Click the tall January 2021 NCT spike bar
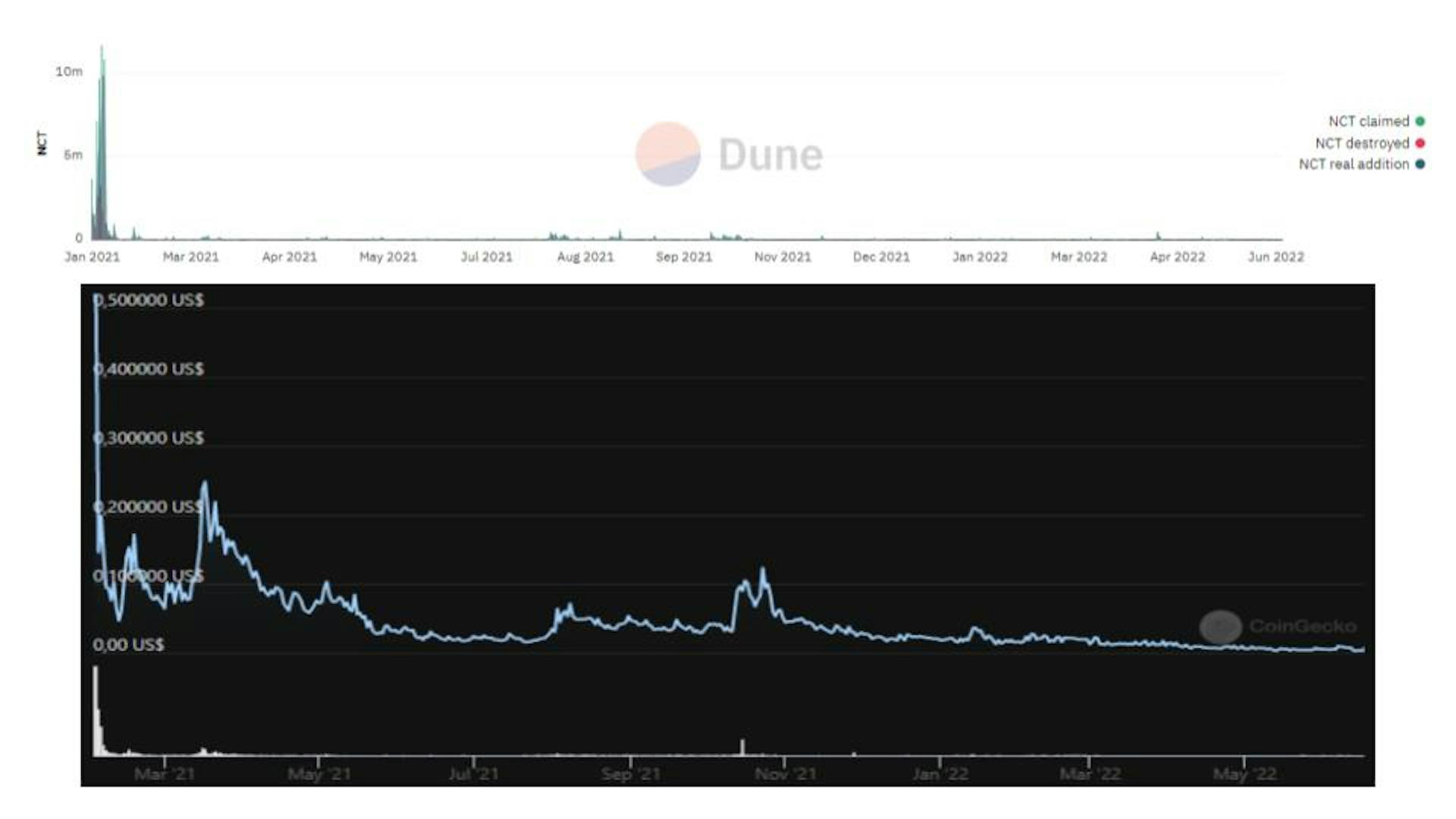This screenshot has width=1456, height=819. 102,144
